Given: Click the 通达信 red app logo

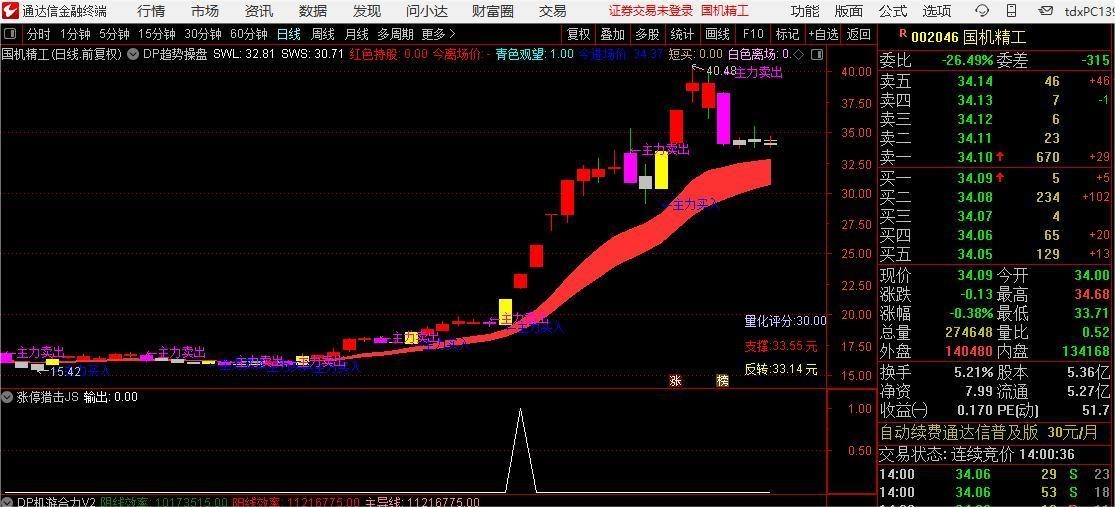Looking at the screenshot, I should click(9, 11).
